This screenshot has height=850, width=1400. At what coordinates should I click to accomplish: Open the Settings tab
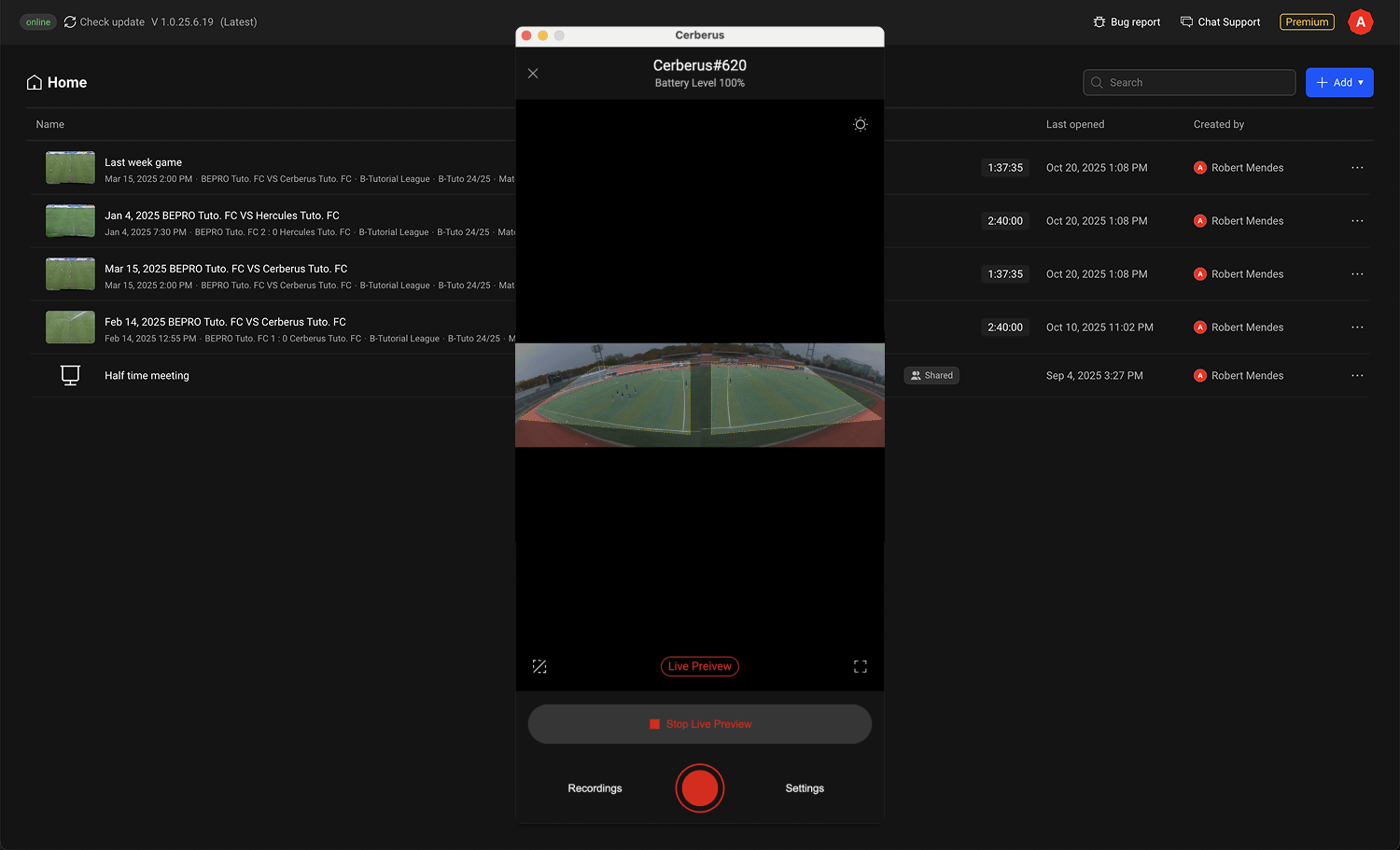tap(805, 788)
